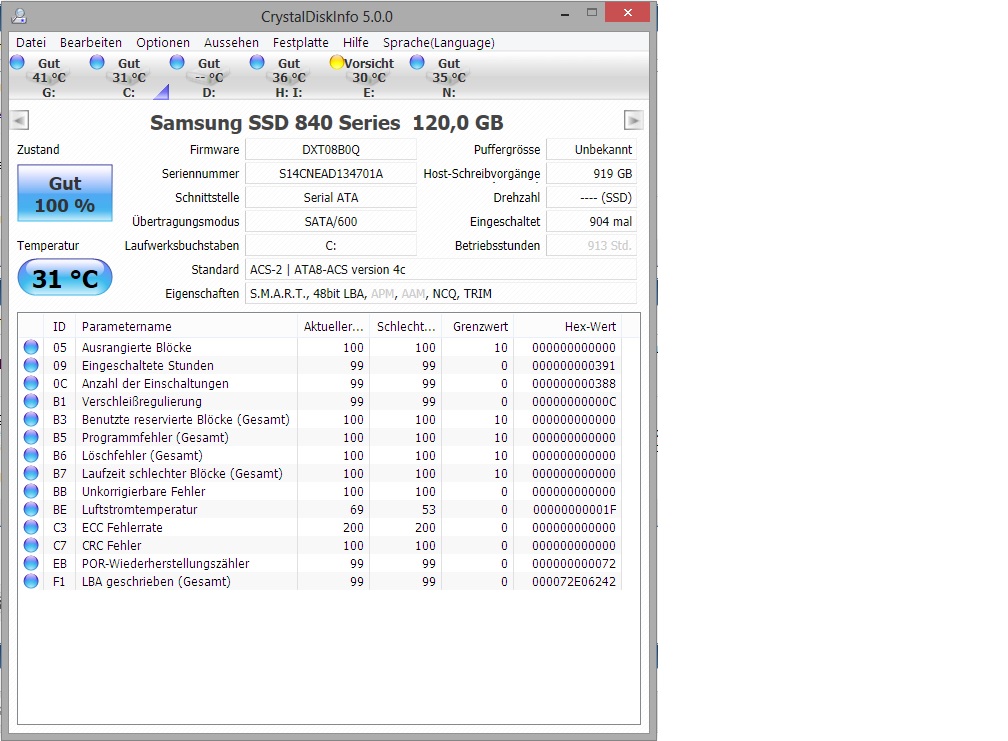This screenshot has width=1008, height=741.
Task: Click the Schlecht... column header
Action: coord(406,326)
